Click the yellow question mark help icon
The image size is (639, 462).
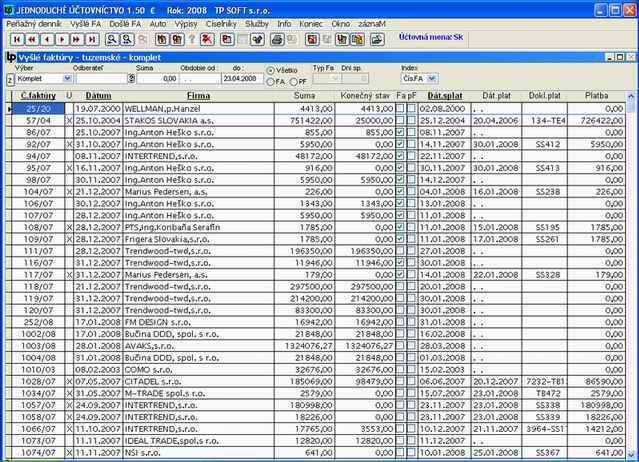click(x=192, y=40)
